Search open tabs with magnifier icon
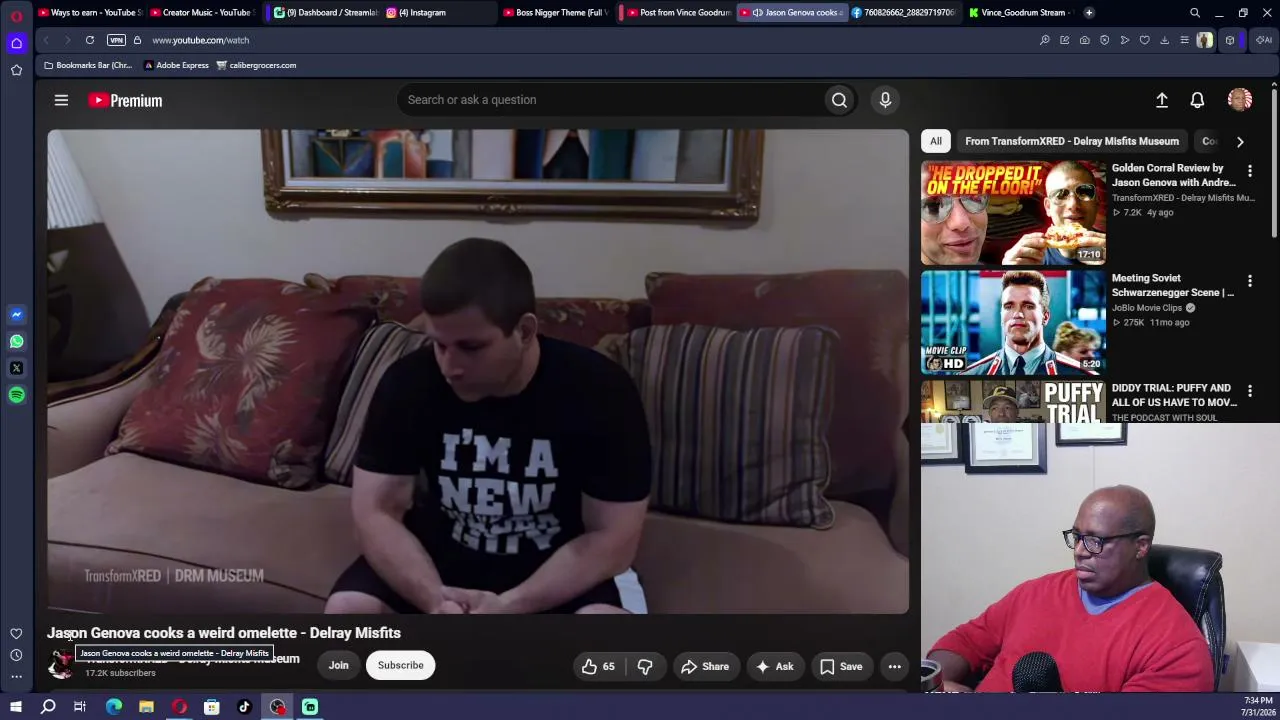Screen dimensions: 1280x720 (1195, 13)
